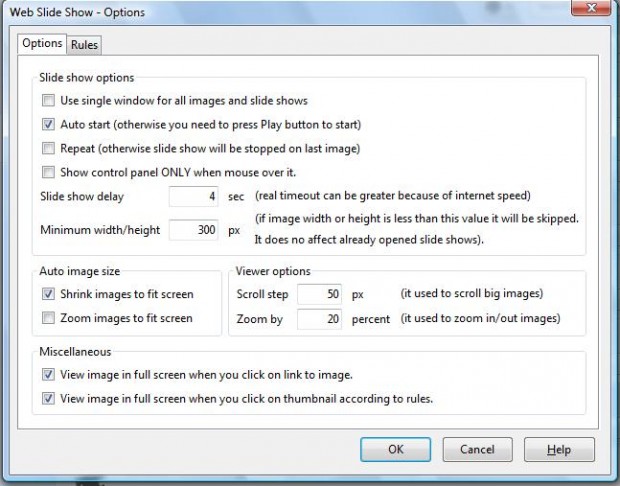
Task: Focus the Zoom by percent field
Action: [x=319, y=319]
